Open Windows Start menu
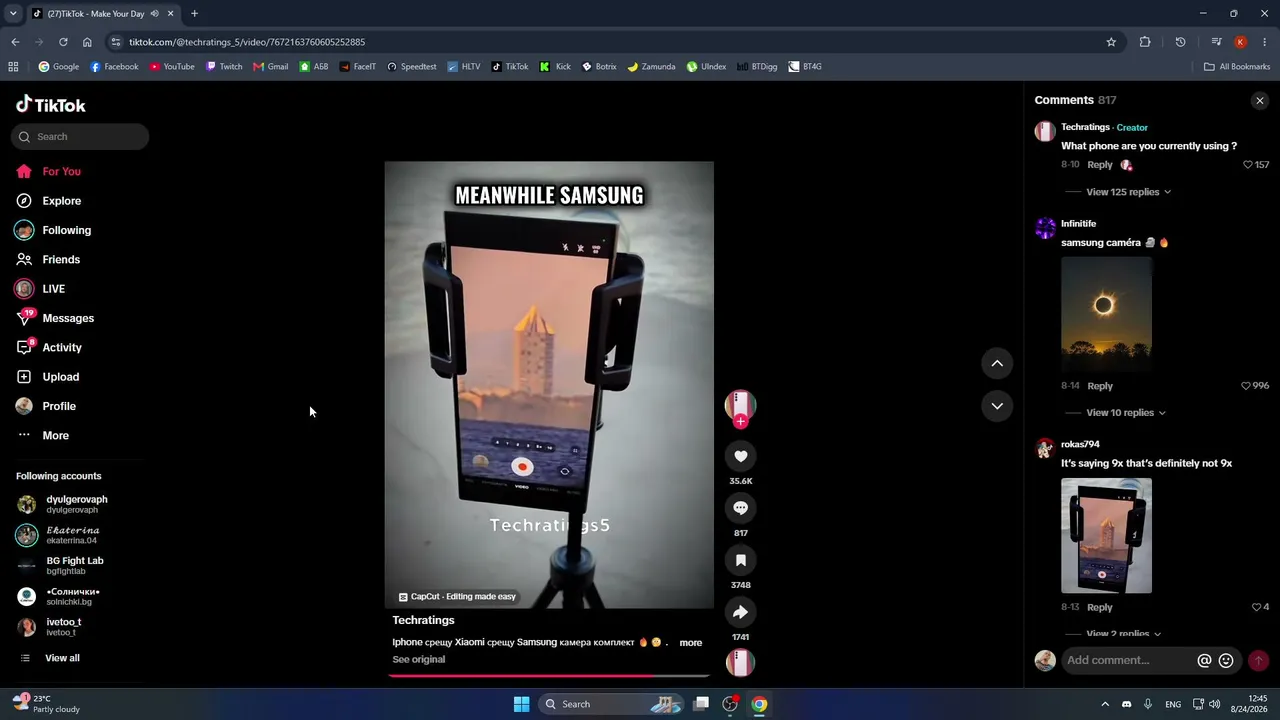This screenshot has width=1280, height=720. (521, 704)
